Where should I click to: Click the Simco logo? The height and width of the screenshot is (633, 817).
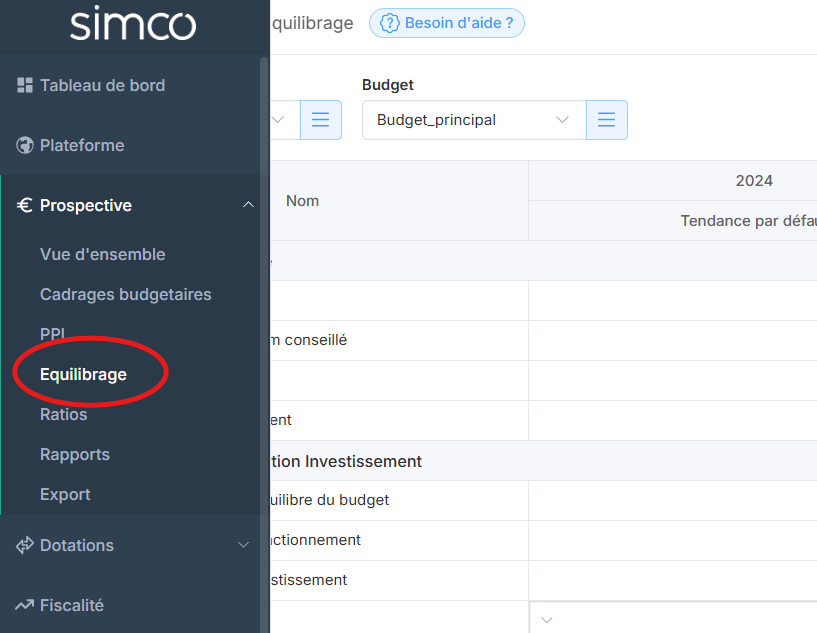[x=132, y=24]
